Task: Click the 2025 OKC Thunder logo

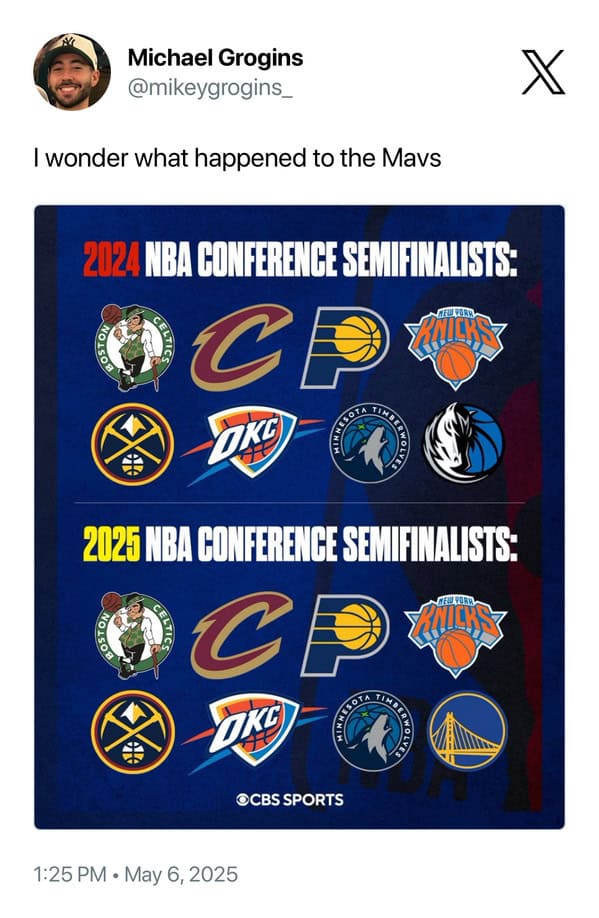Action: [x=252, y=732]
